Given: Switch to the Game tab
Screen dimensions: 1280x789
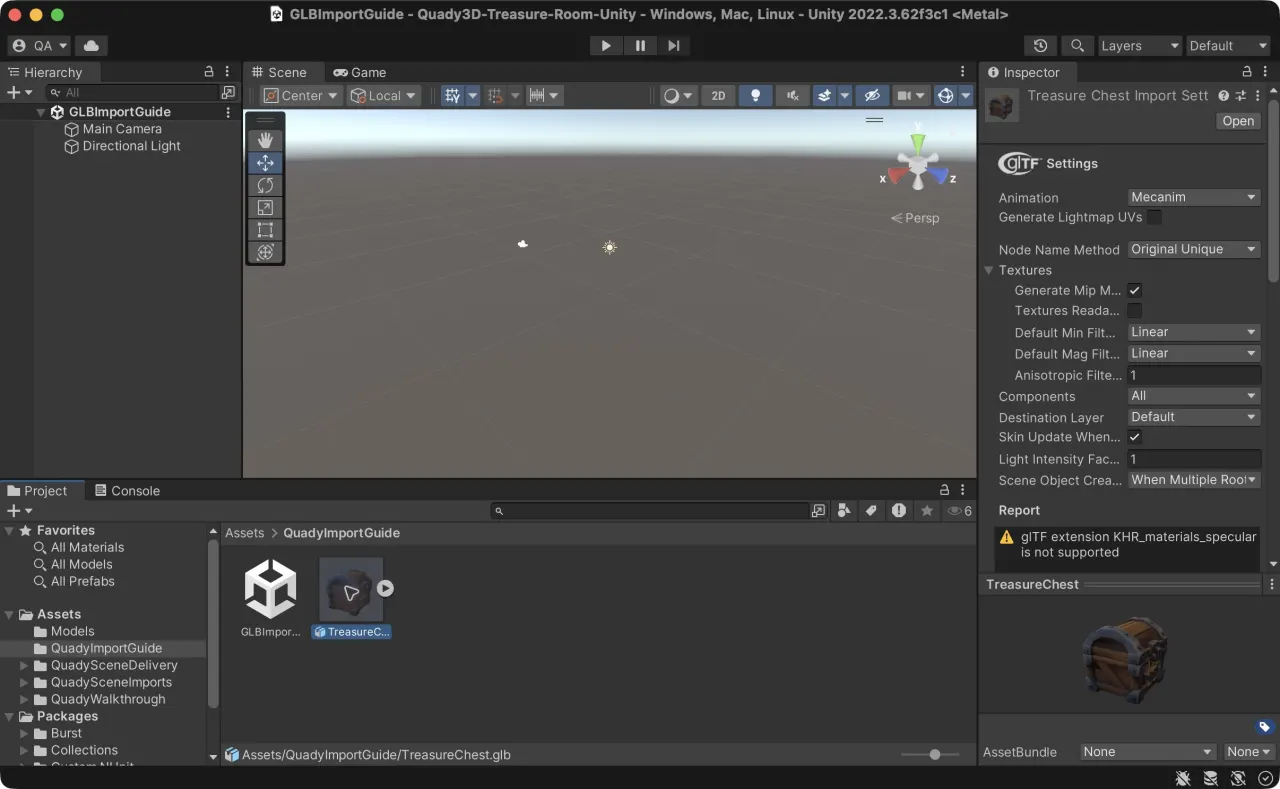Looking at the screenshot, I should point(360,72).
